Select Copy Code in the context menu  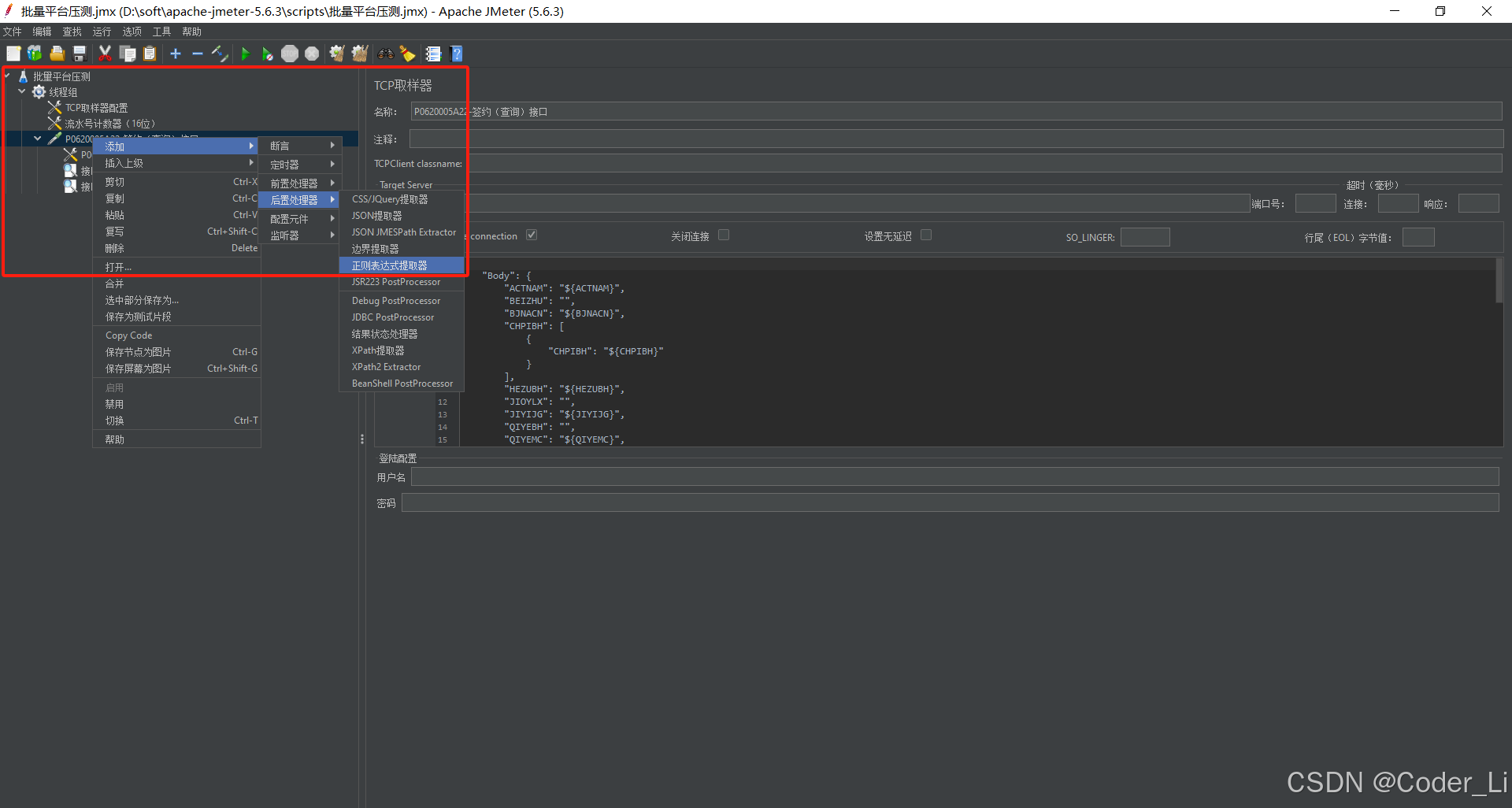click(x=177, y=335)
